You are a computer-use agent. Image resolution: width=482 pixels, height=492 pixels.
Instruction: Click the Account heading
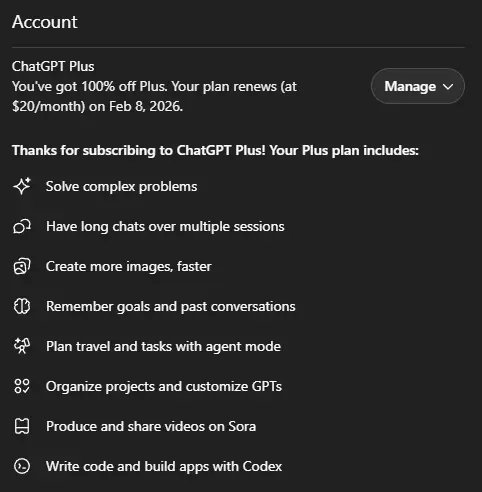45,22
